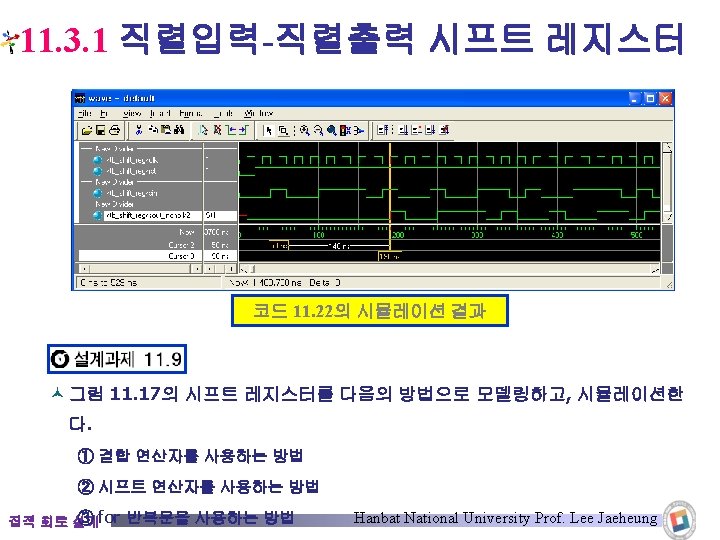
Task: Click right scroll arrow under the values pane
Action: [x=231, y=269]
